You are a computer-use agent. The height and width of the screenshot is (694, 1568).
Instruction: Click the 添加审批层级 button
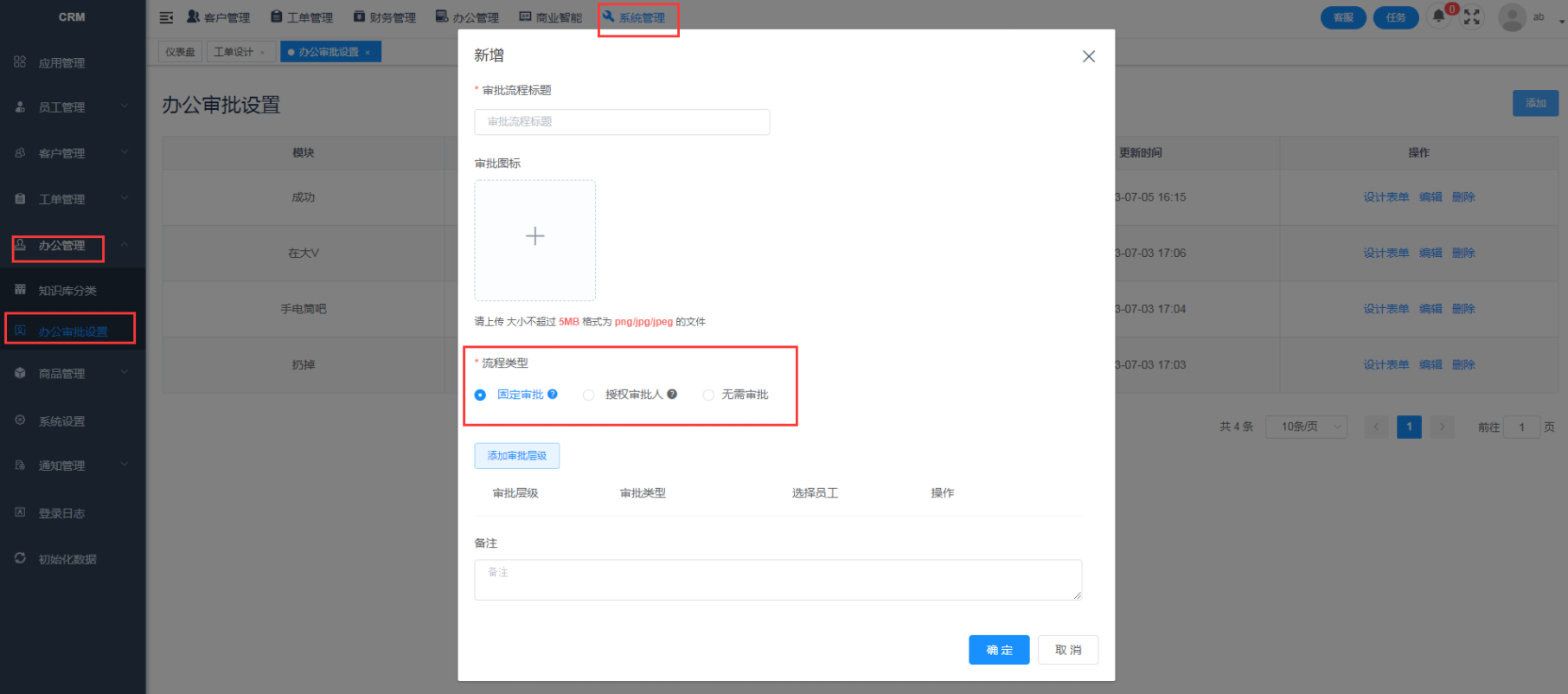point(516,456)
